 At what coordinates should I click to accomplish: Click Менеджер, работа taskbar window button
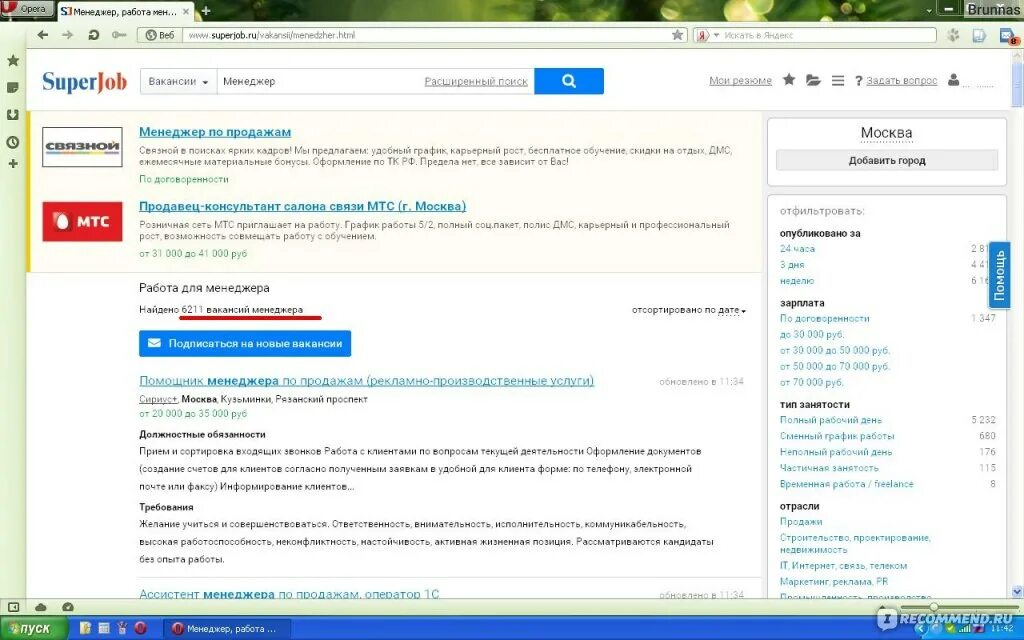(x=226, y=629)
